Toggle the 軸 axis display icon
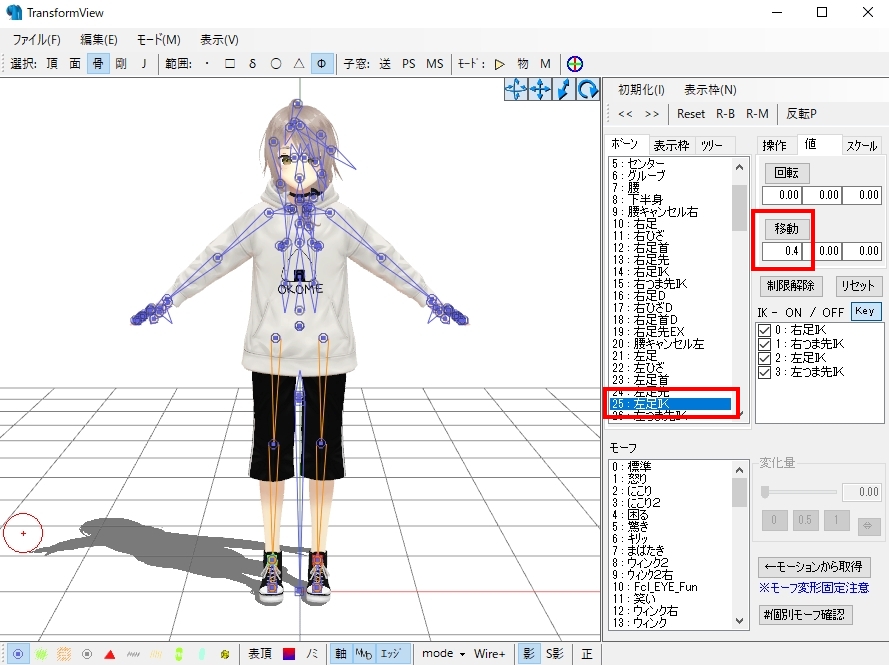 [341, 652]
